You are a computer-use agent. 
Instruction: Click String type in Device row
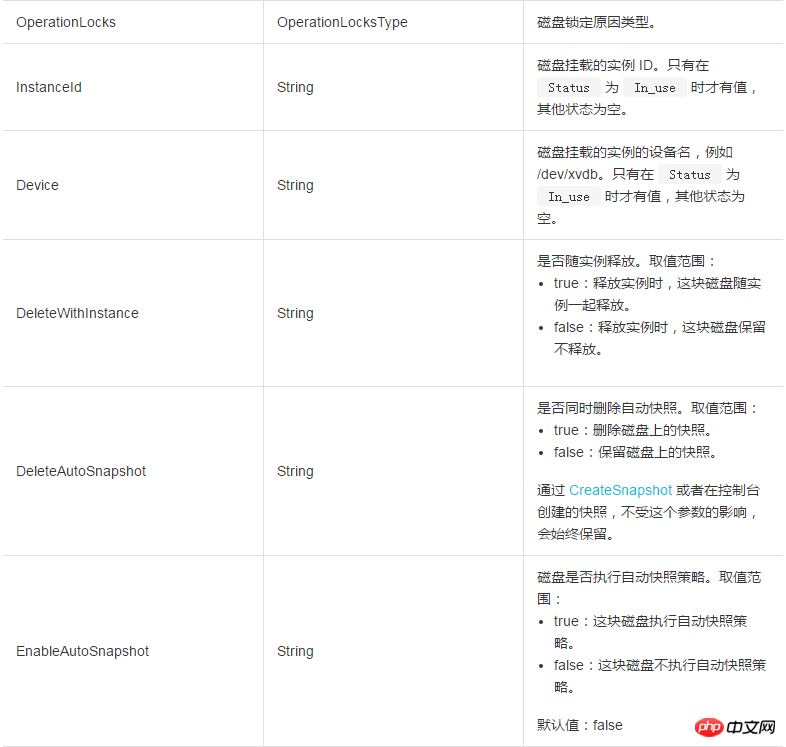(x=295, y=185)
